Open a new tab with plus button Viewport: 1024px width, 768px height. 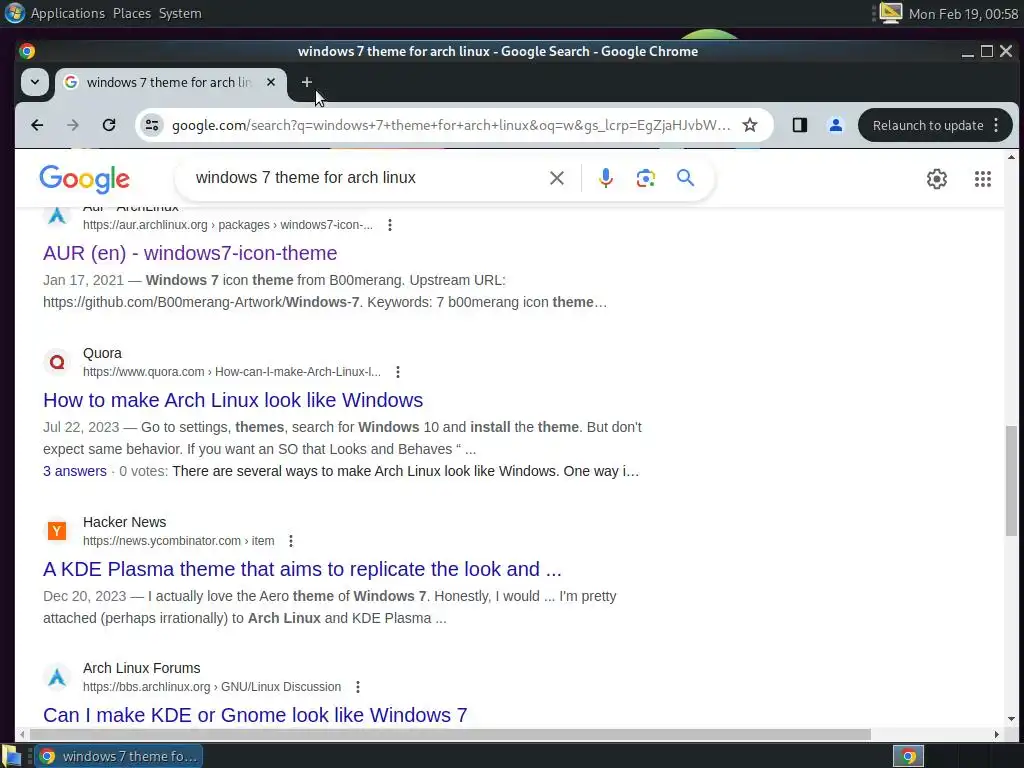tap(306, 82)
